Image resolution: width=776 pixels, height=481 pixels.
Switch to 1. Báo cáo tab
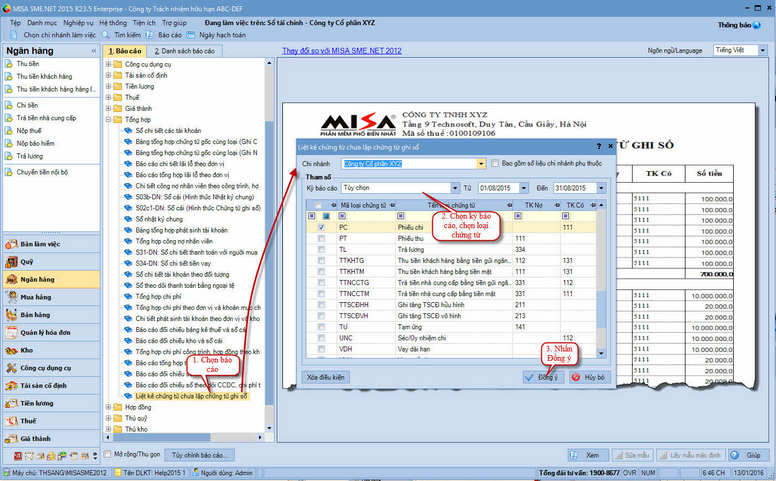(x=125, y=51)
